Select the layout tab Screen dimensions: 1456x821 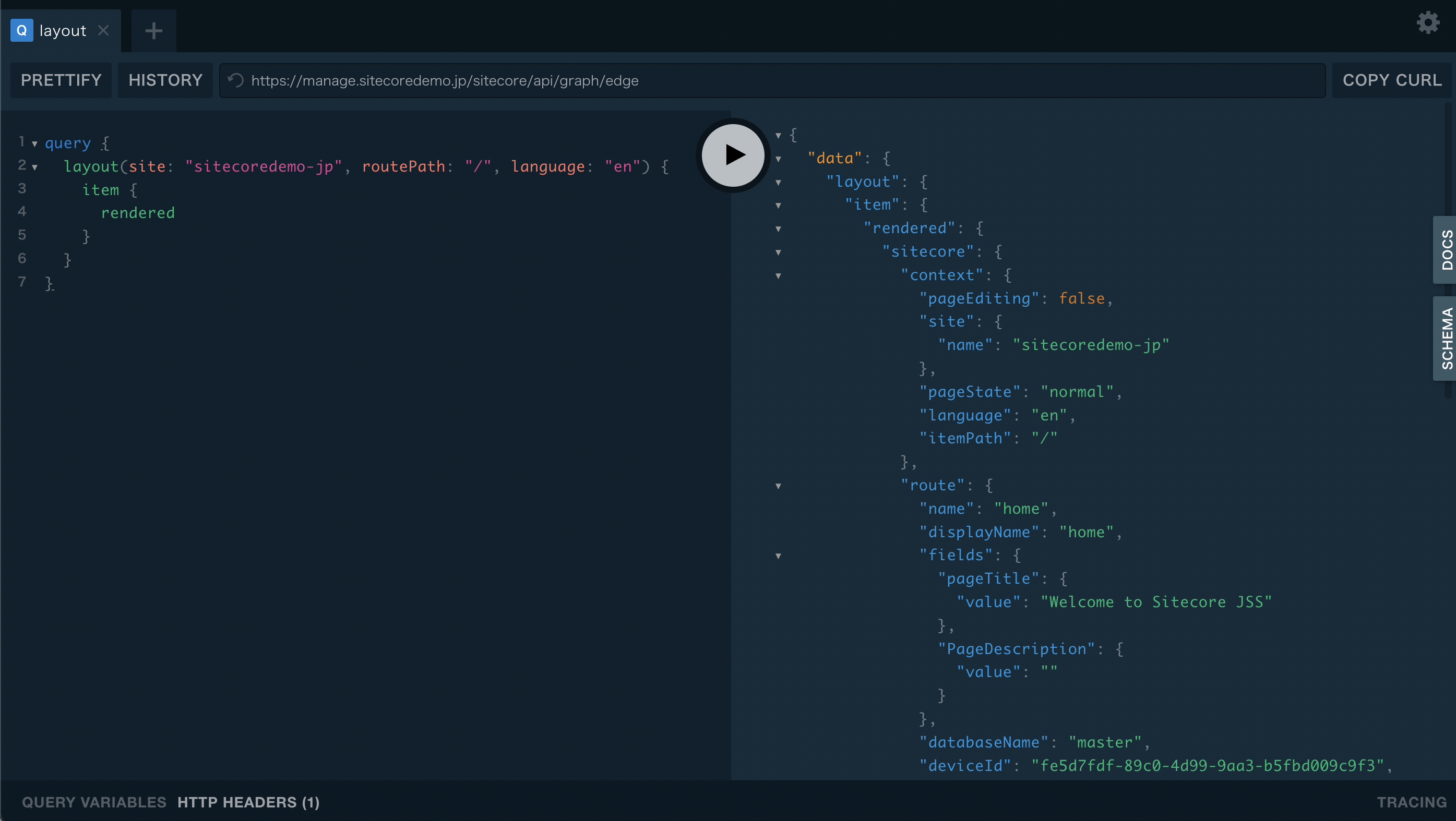tap(61, 30)
